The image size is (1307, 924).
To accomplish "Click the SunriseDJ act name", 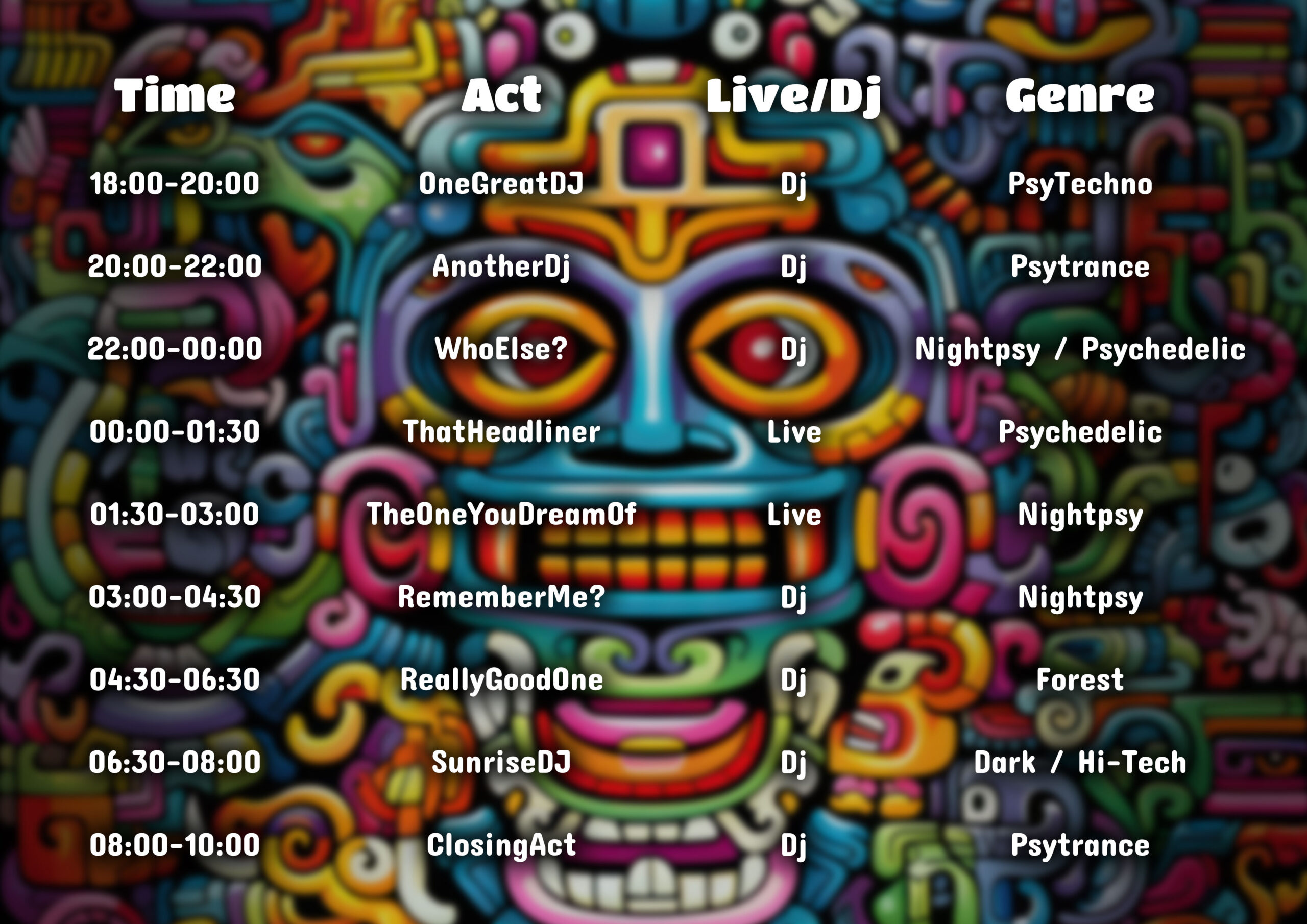I will (501, 762).
